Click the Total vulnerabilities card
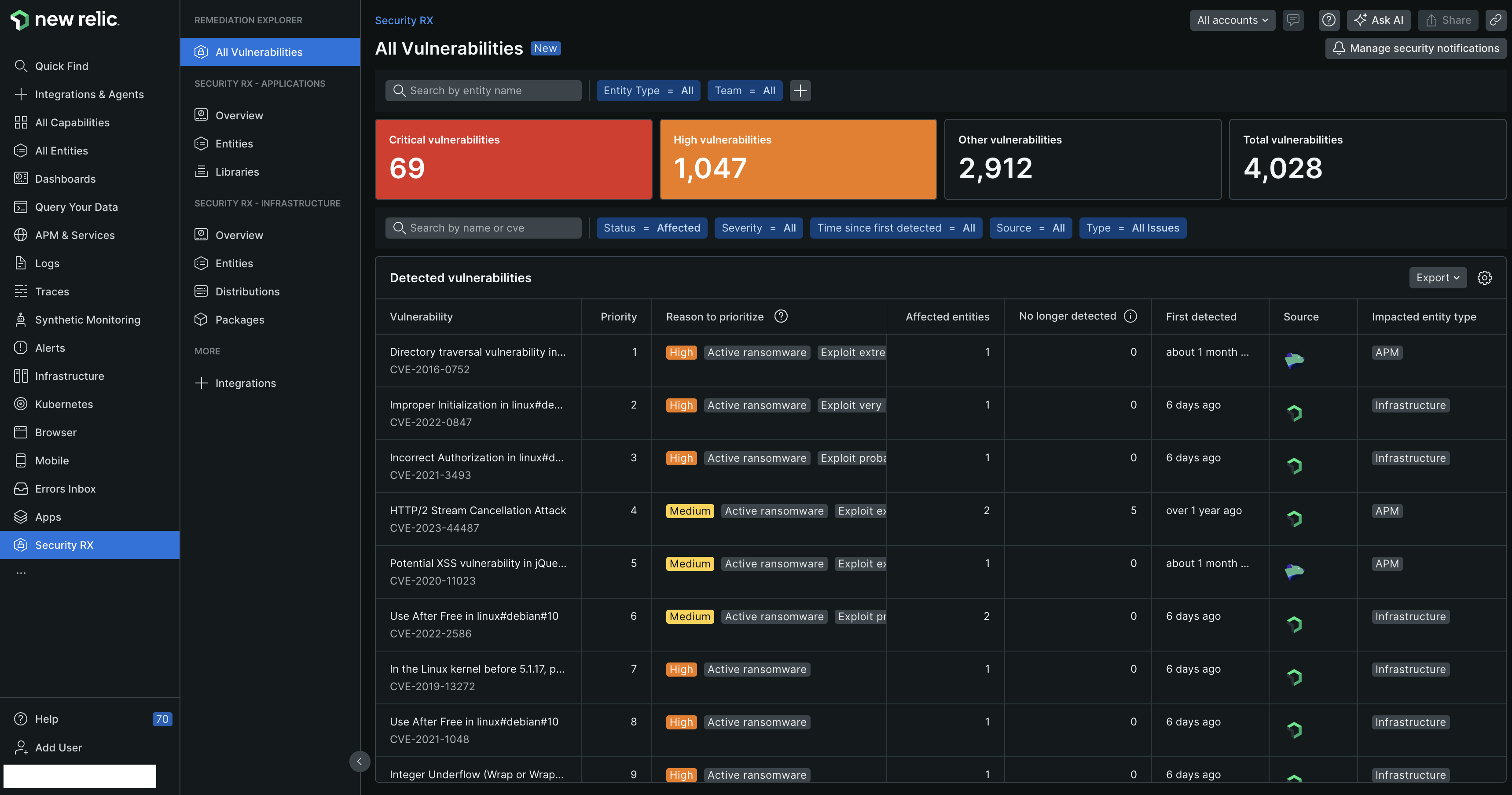 (x=1368, y=159)
